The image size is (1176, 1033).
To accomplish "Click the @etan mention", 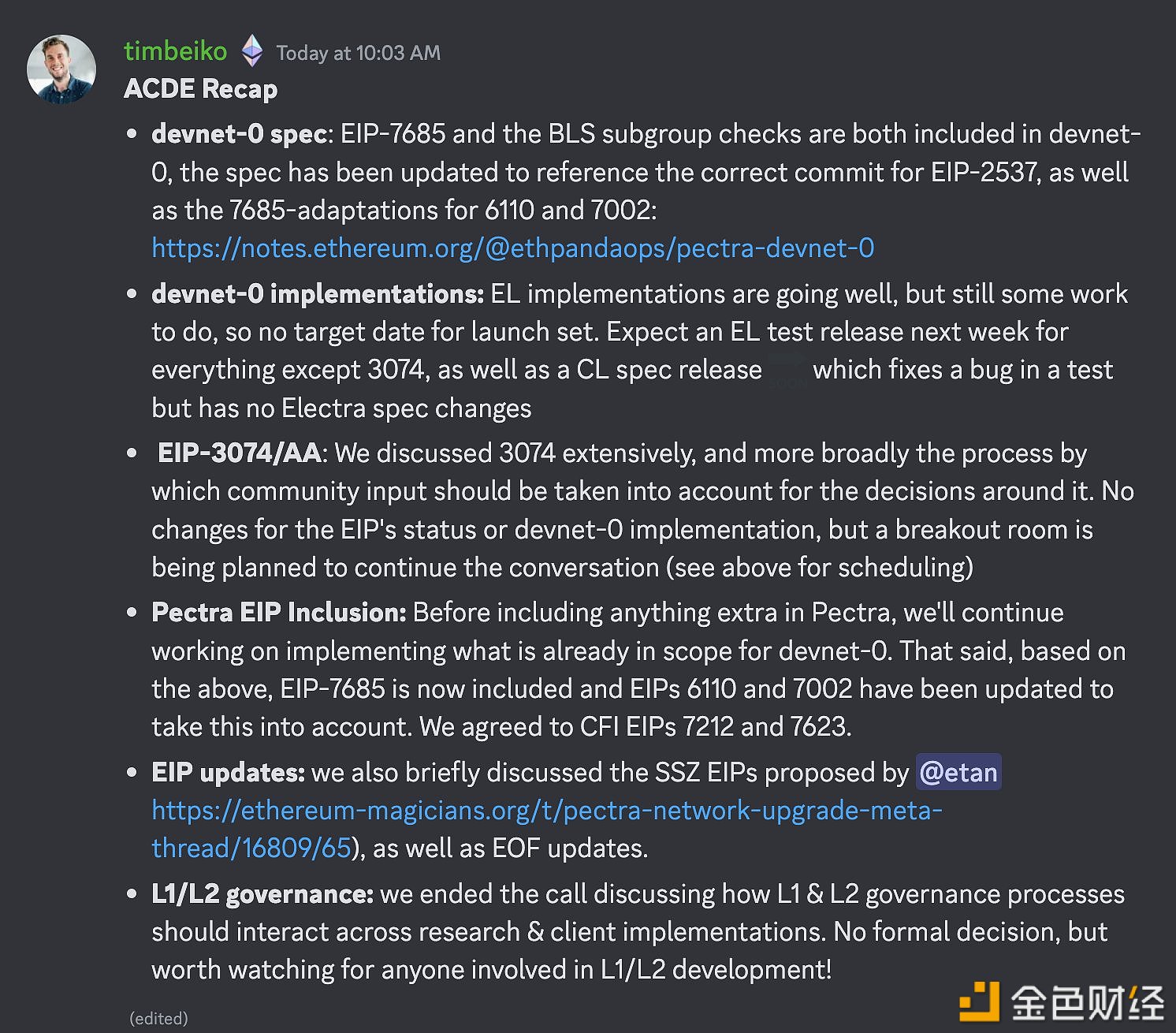I will point(958,772).
